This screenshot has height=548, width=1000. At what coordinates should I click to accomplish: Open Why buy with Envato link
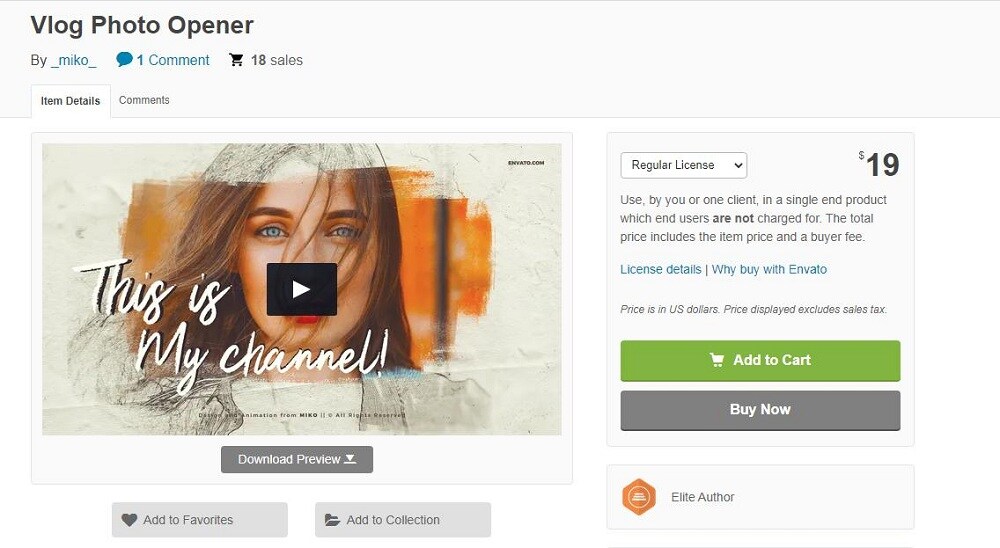[769, 269]
